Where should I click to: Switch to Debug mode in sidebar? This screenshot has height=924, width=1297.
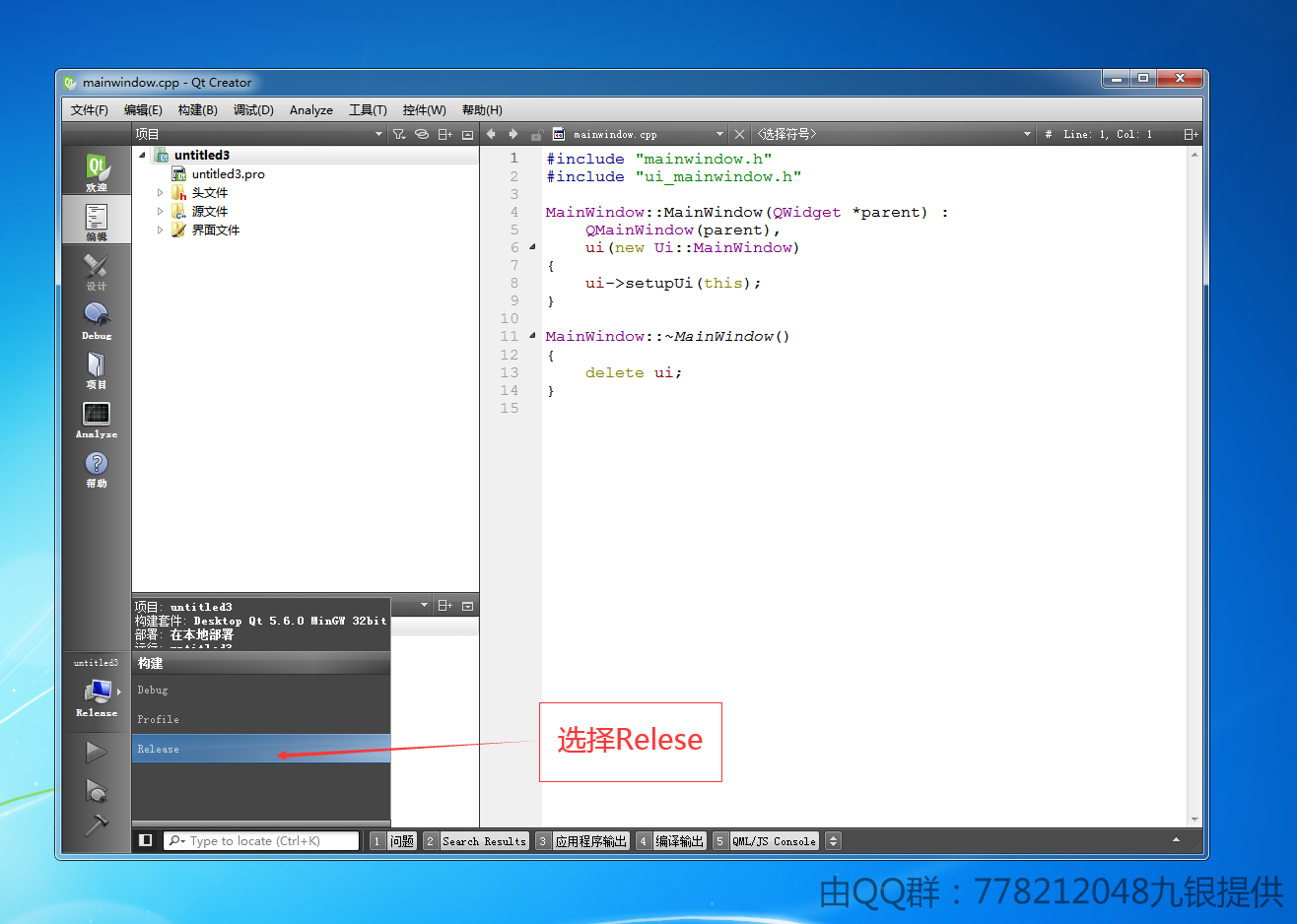[x=97, y=319]
